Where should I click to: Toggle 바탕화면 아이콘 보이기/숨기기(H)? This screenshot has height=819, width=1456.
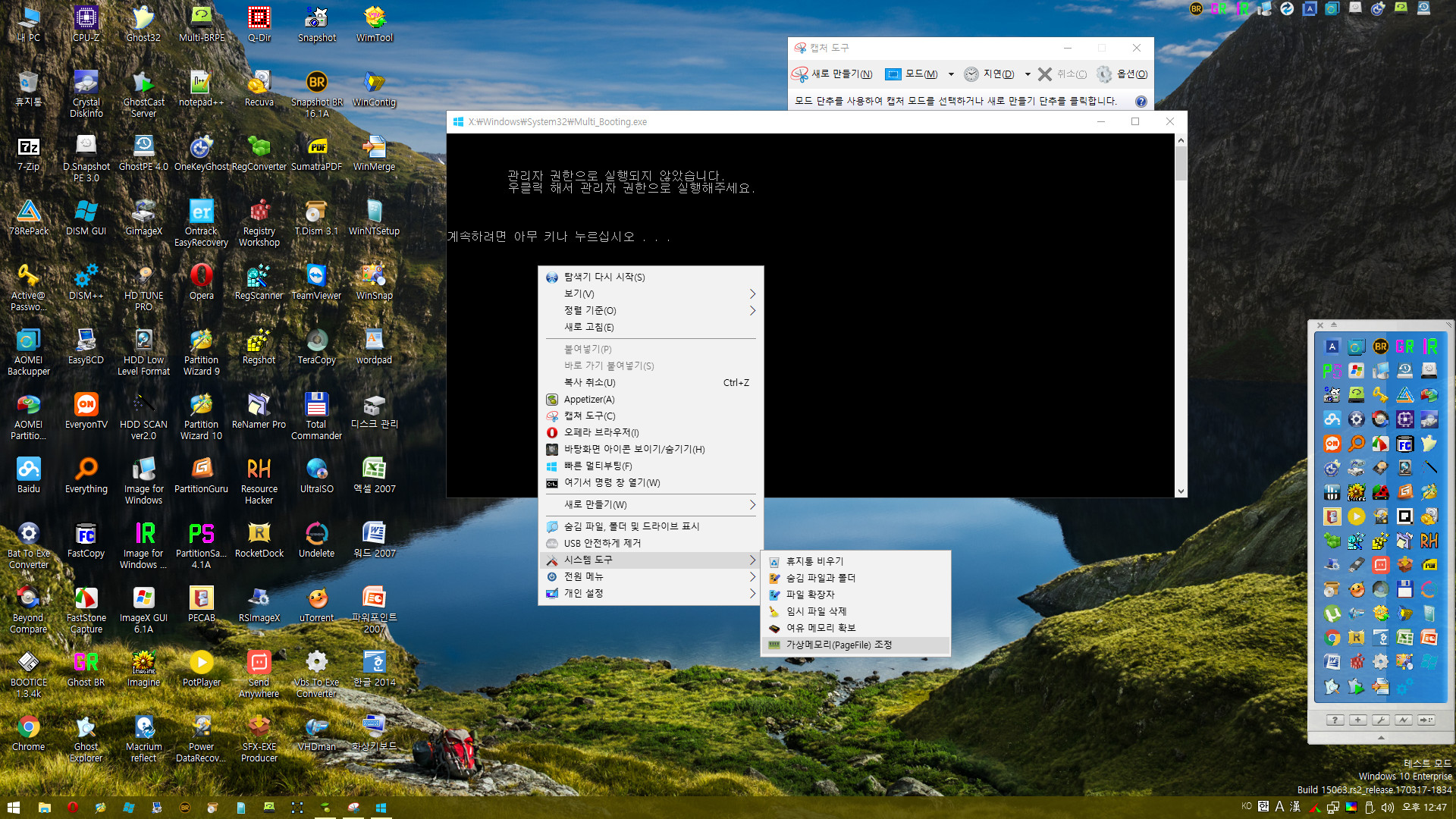651,449
